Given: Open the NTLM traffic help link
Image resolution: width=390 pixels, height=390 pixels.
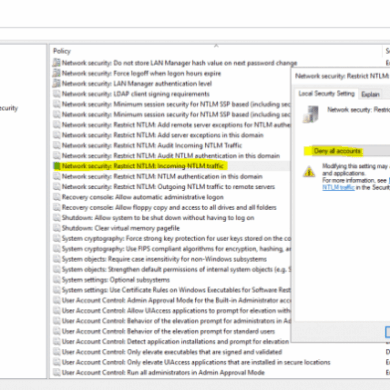Looking at the screenshot, I should tap(338, 188).
